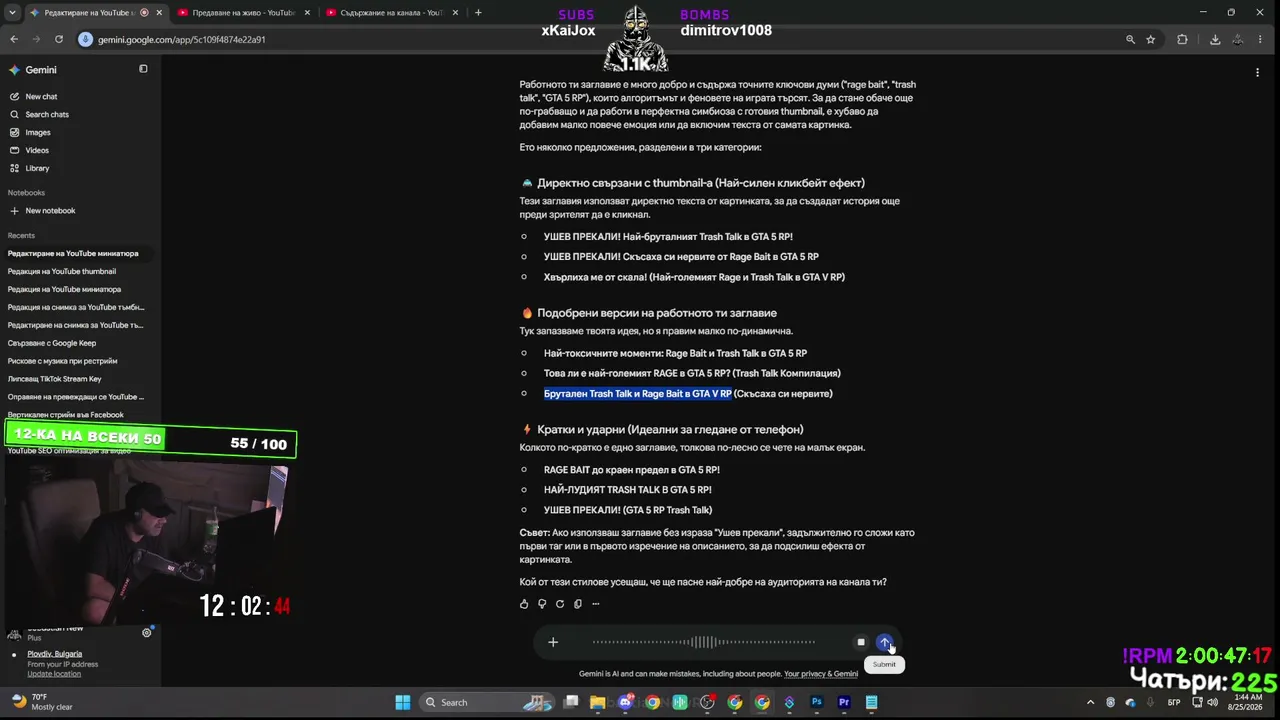Switch to the 'Предаване на живо - YouTube' tab
The width and height of the screenshot is (1280, 720).
tap(243, 13)
